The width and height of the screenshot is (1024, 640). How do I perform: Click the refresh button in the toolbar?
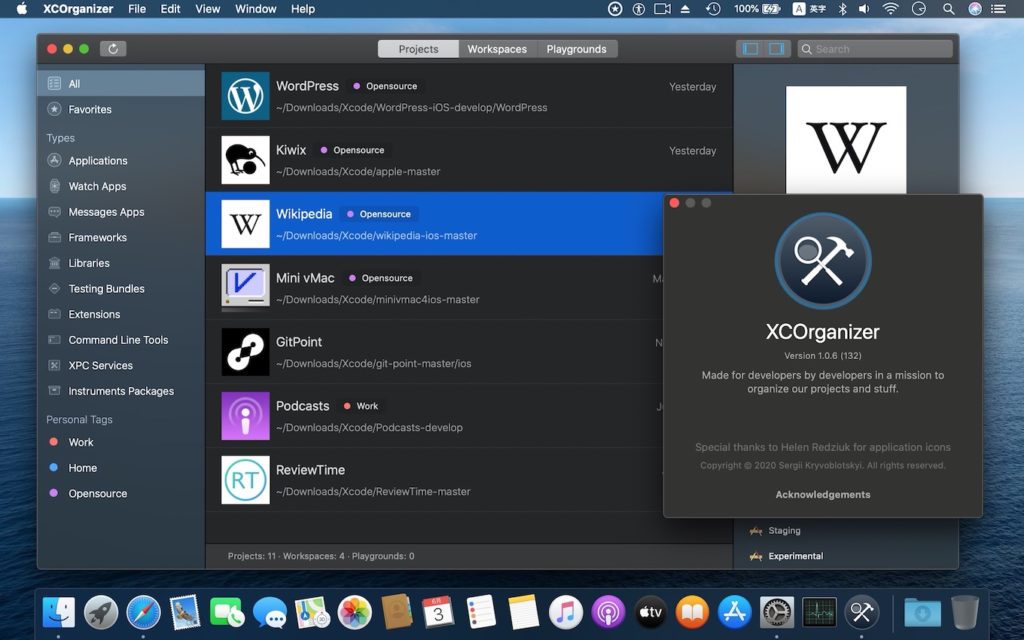[113, 48]
